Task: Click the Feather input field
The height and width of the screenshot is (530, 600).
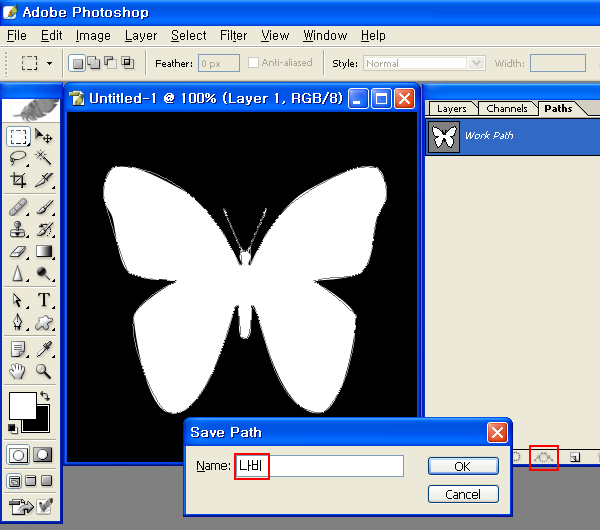Action: [219, 63]
